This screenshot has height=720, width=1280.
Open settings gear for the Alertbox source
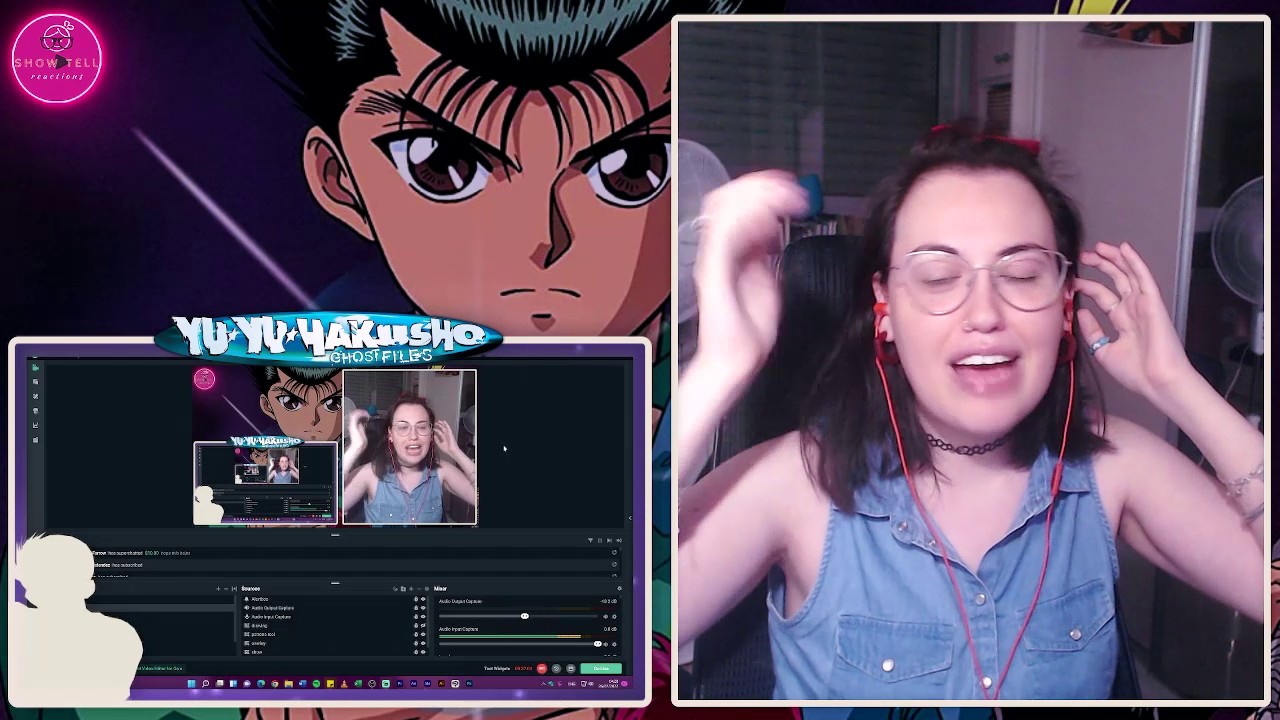416,599
